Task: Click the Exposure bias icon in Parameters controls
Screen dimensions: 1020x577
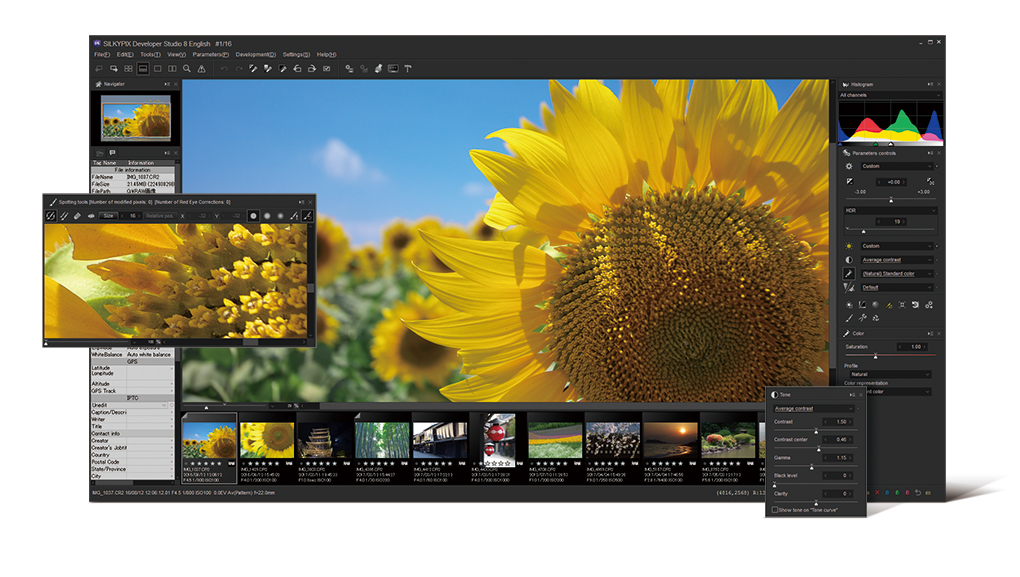Action: coord(848,181)
